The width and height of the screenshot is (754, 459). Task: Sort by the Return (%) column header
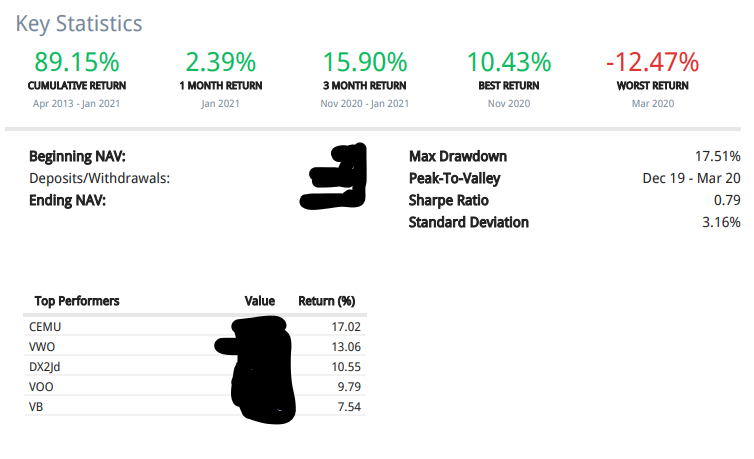click(327, 300)
